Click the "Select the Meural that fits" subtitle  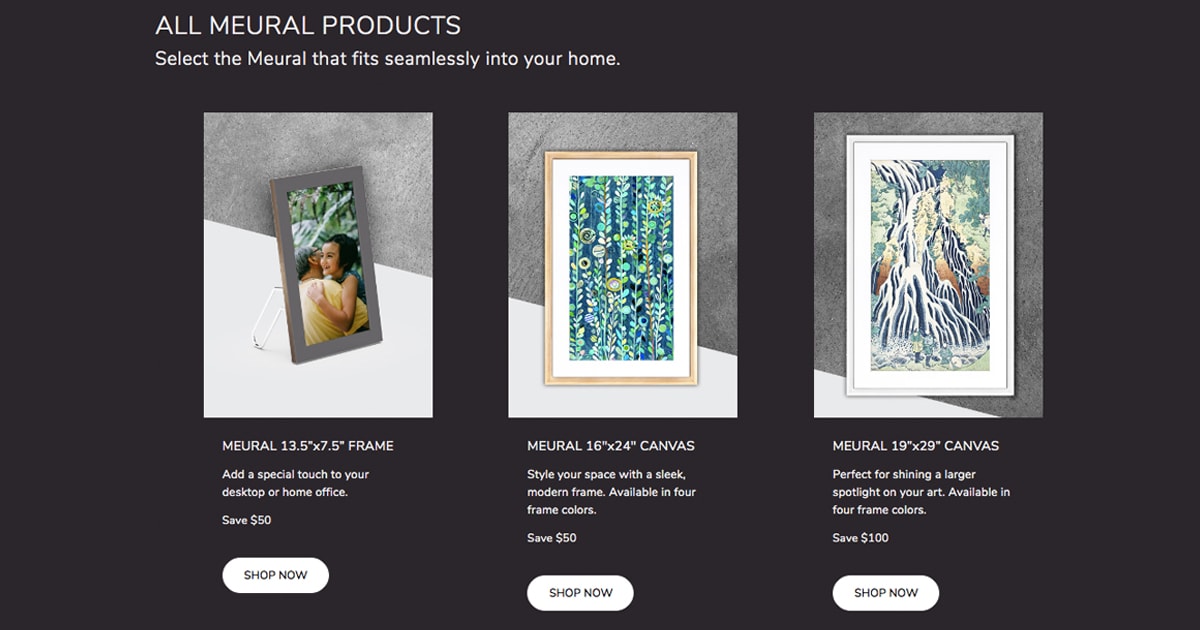point(388,59)
